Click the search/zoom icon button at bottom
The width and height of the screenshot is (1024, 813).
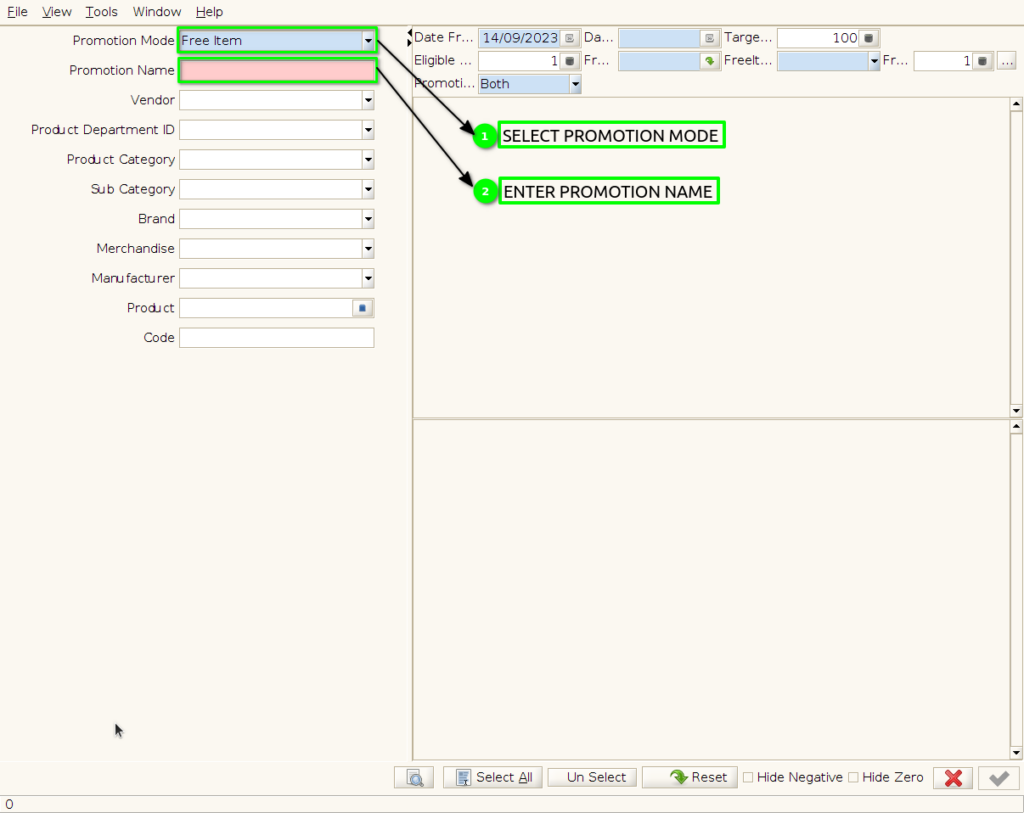point(415,778)
